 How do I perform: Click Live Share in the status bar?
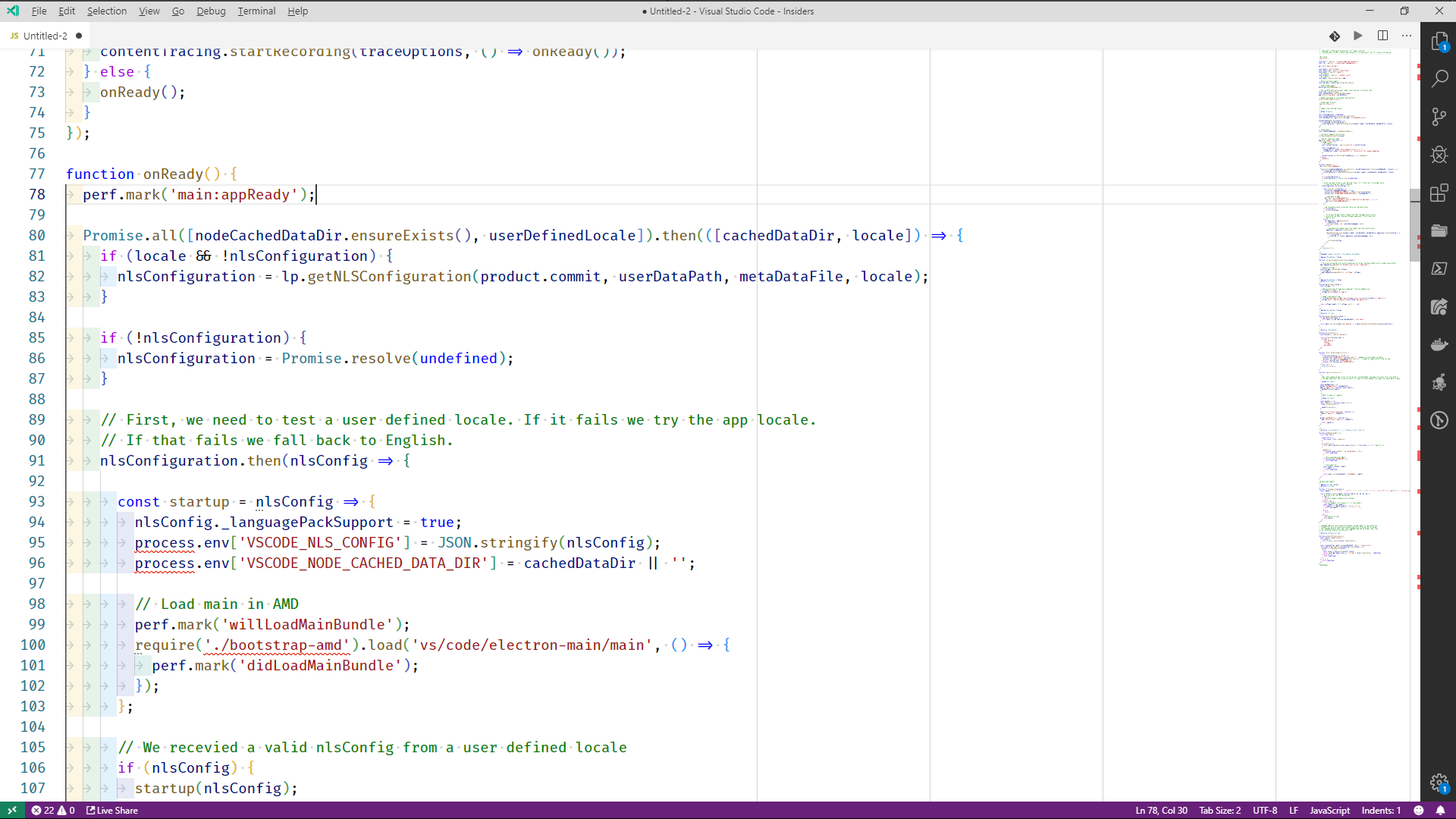point(112,811)
